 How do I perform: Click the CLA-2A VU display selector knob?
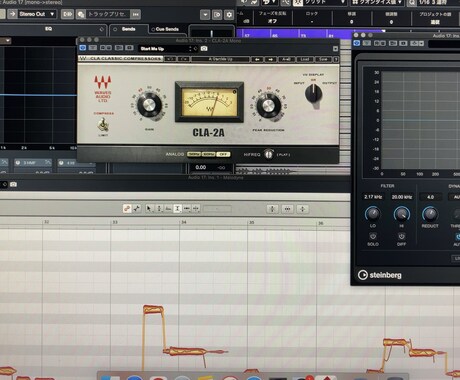pyautogui.click(x=313, y=93)
